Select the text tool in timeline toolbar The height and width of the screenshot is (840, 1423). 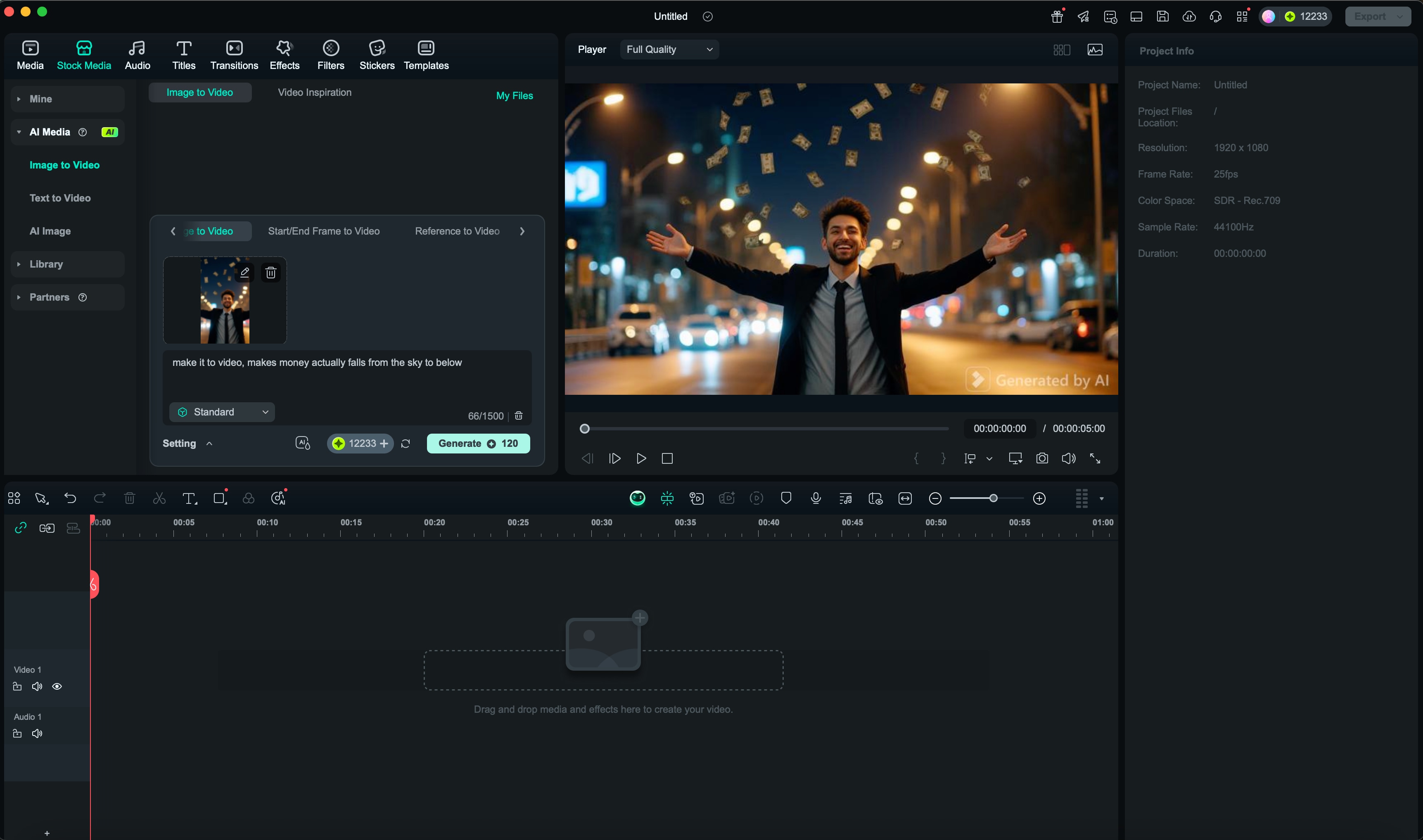click(189, 498)
